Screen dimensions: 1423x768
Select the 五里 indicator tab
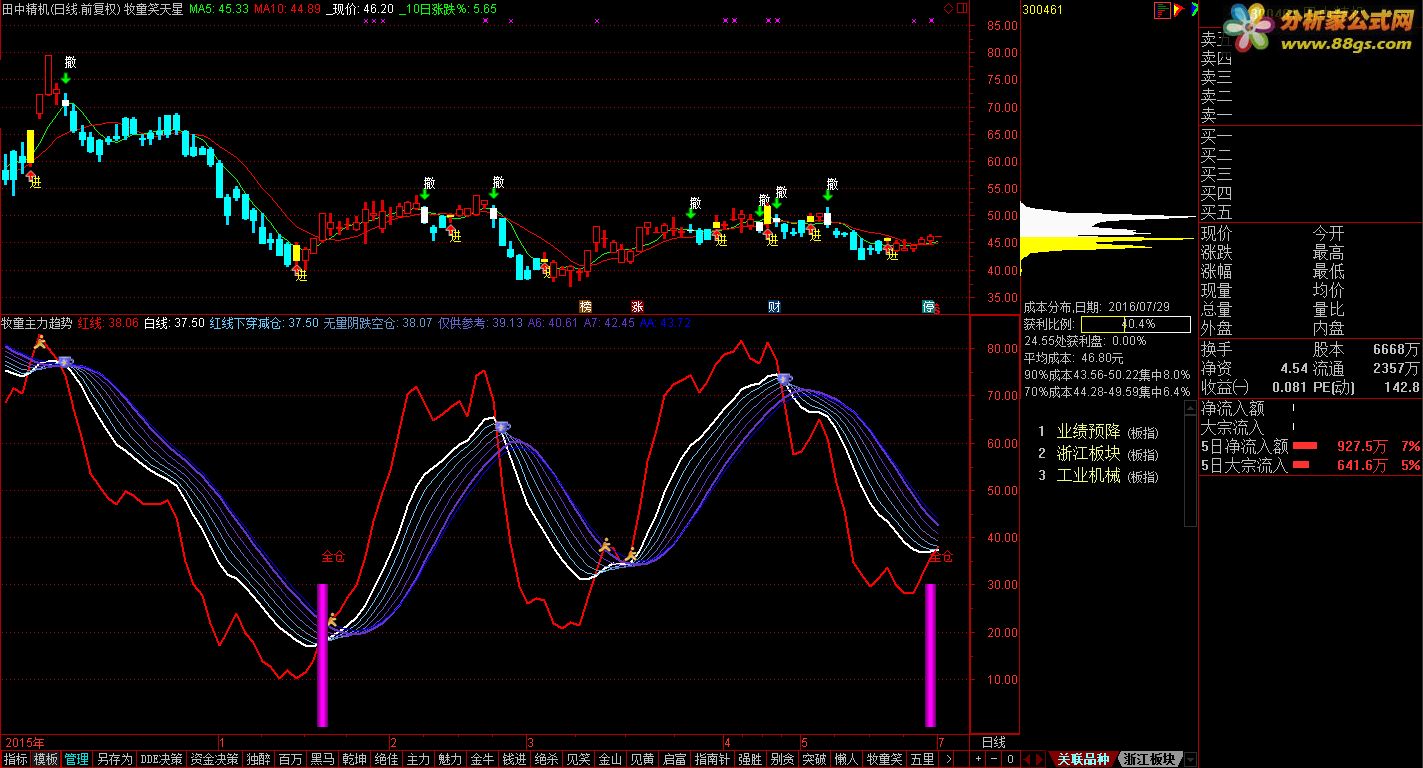click(x=922, y=759)
